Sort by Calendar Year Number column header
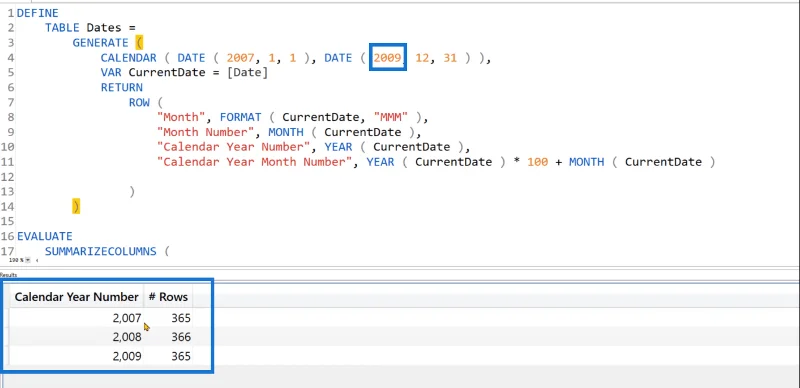800x388 pixels. [x=77, y=297]
